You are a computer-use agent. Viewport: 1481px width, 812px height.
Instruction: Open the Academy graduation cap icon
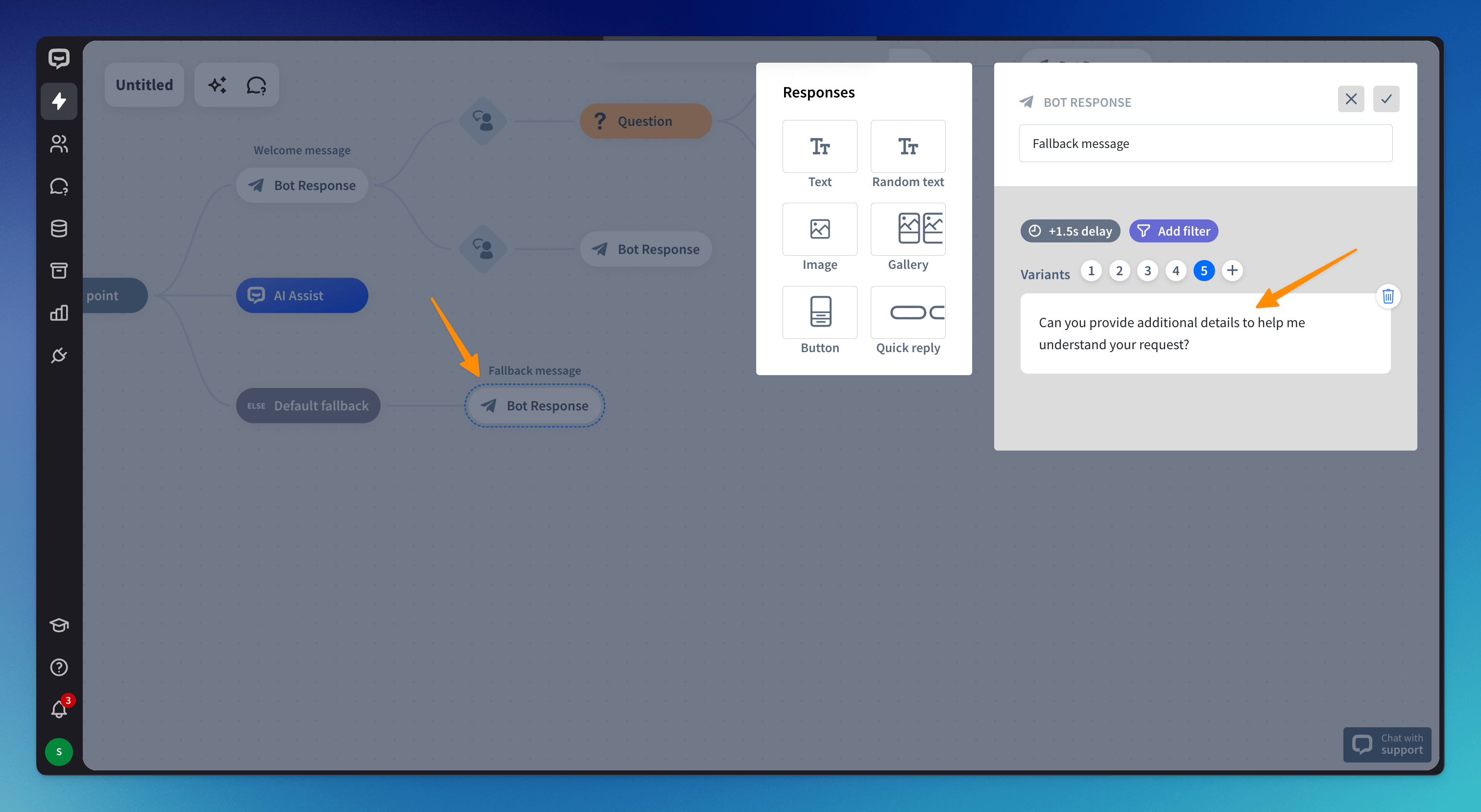pos(59,625)
